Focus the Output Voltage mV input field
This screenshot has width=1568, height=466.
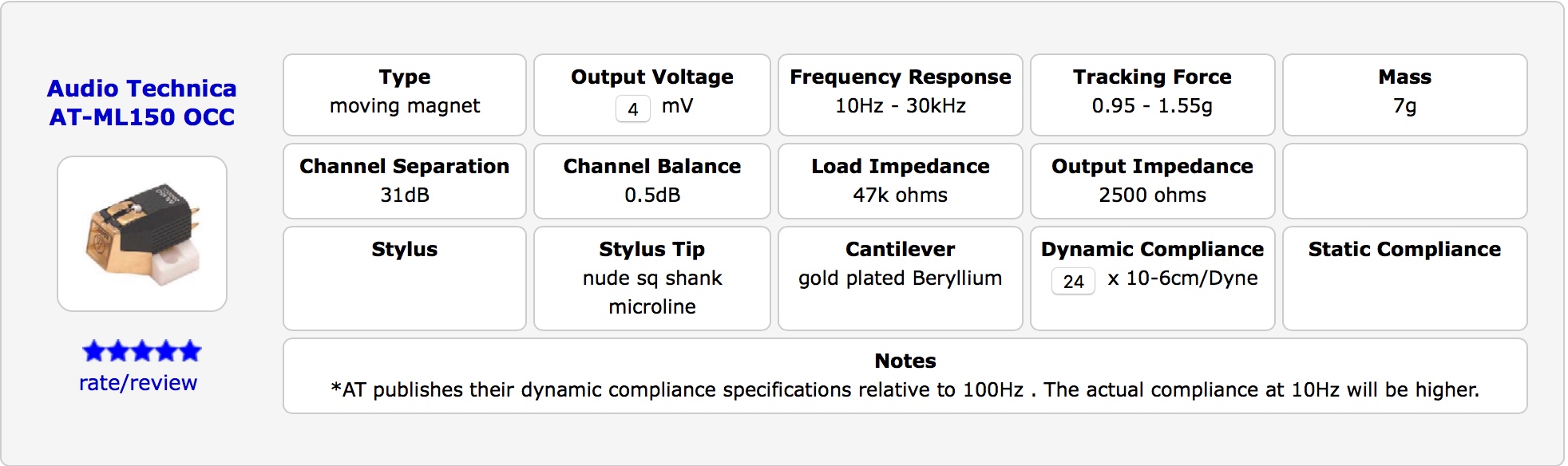tap(633, 109)
